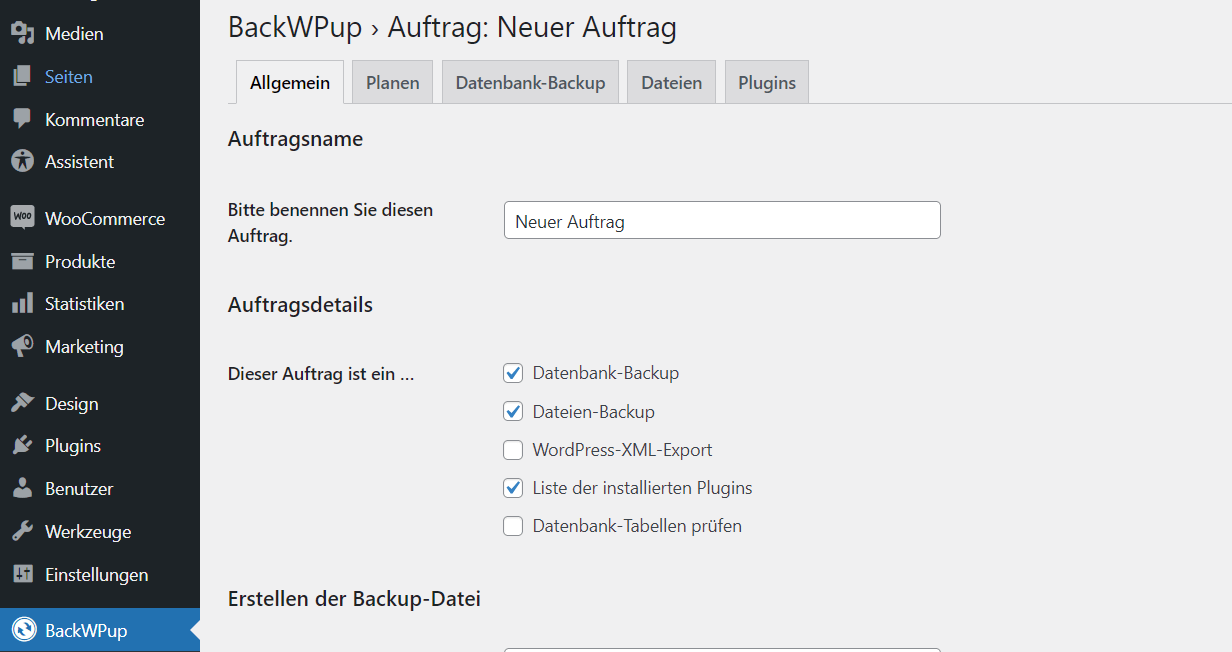The height and width of the screenshot is (652, 1232).
Task: Switch to the Dateien tab
Action: pyautogui.click(x=671, y=82)
